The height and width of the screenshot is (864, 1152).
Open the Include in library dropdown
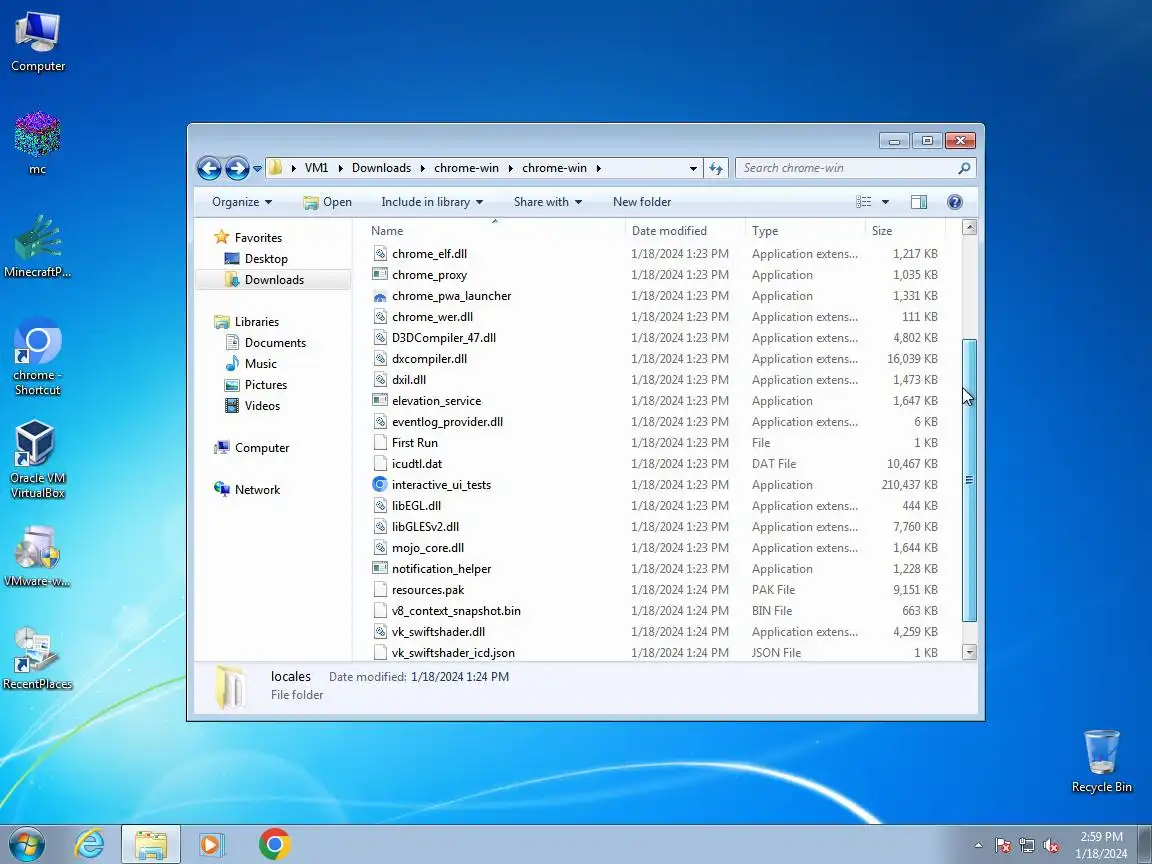pyautogui.click(x=432, y=202)
